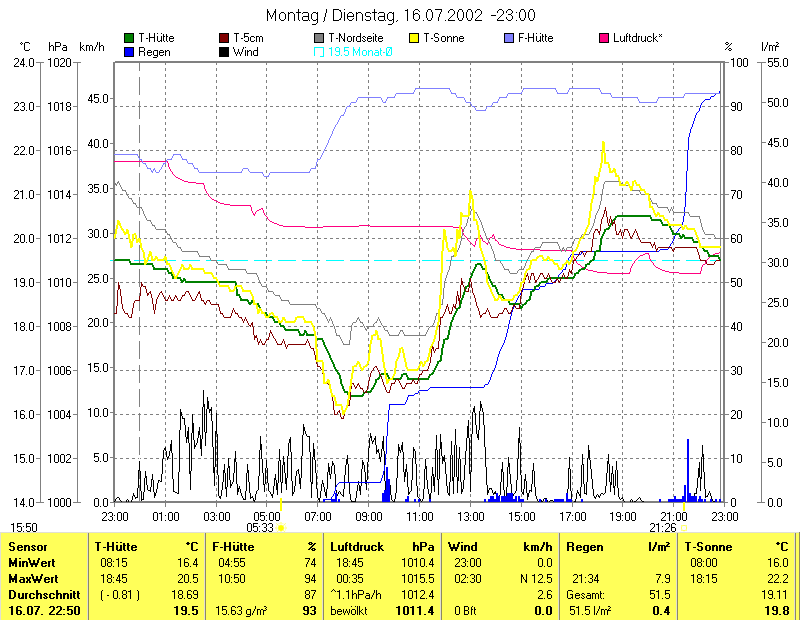800x620 pixels.
Task: Click the Durchschnitt row label
Action: [x=40, y=593]
